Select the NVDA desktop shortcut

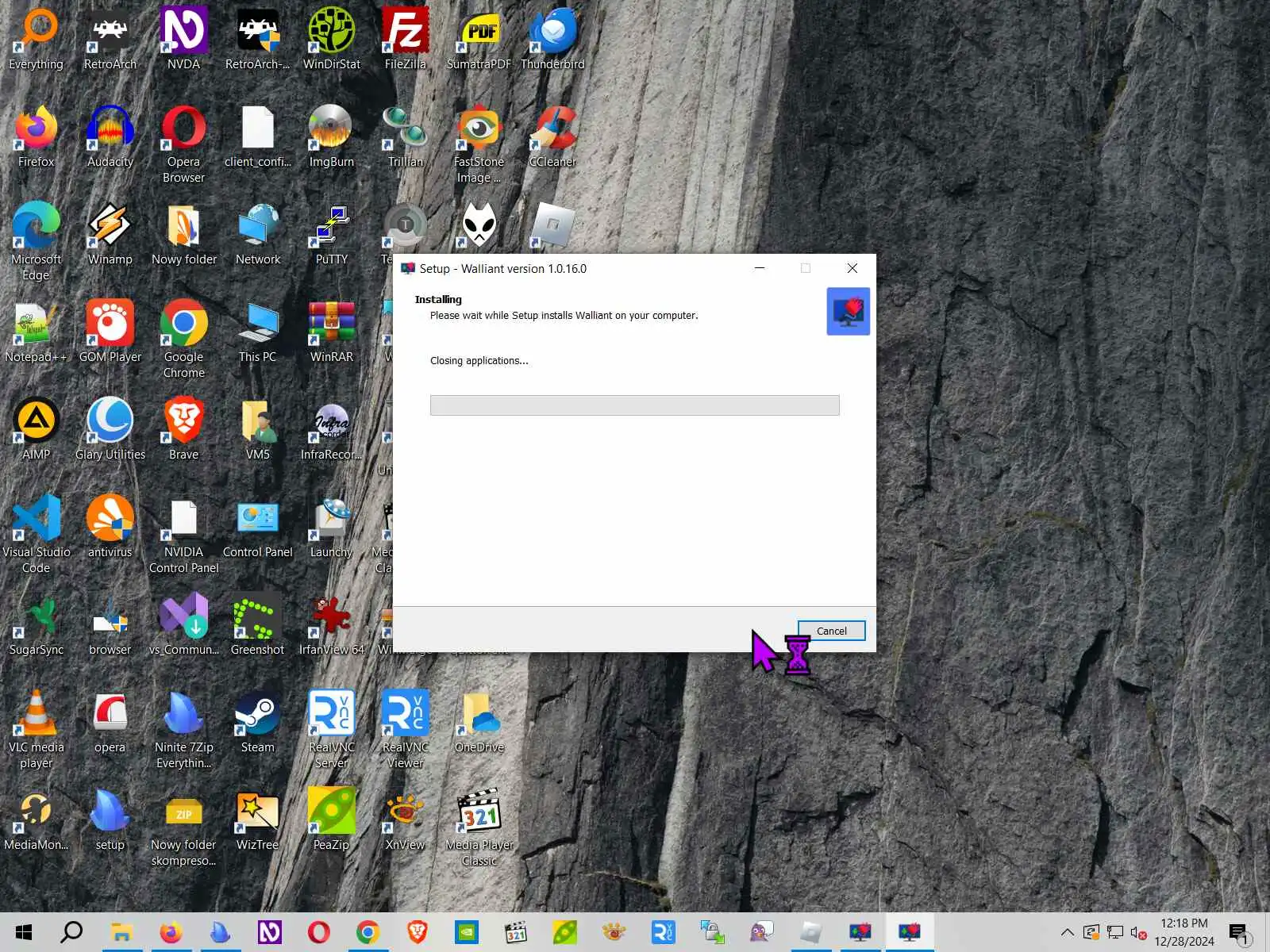(x=184, y=39)
